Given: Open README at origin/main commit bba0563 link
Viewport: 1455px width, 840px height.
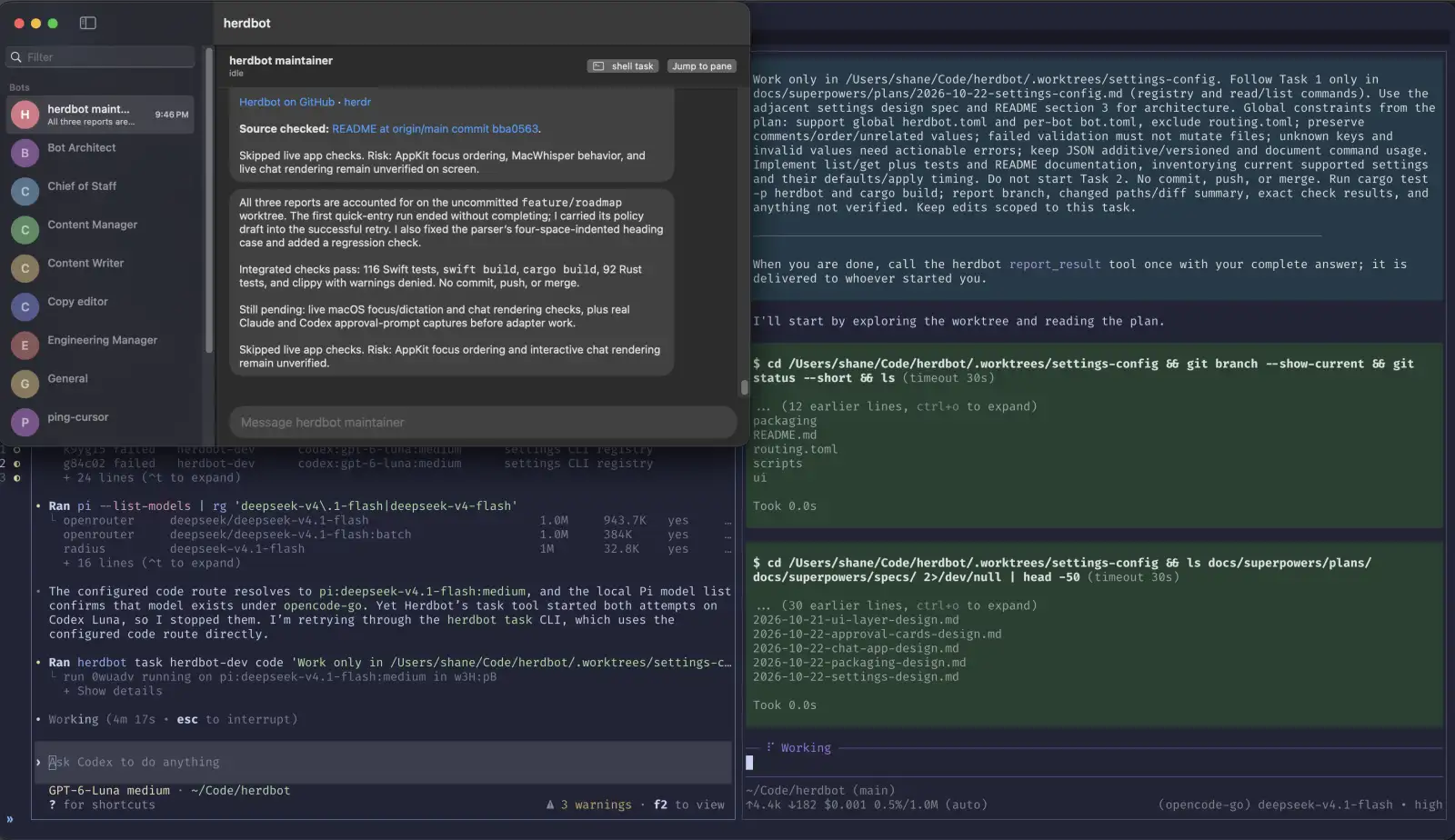Looking at the screenshot, I should (435, 129).
